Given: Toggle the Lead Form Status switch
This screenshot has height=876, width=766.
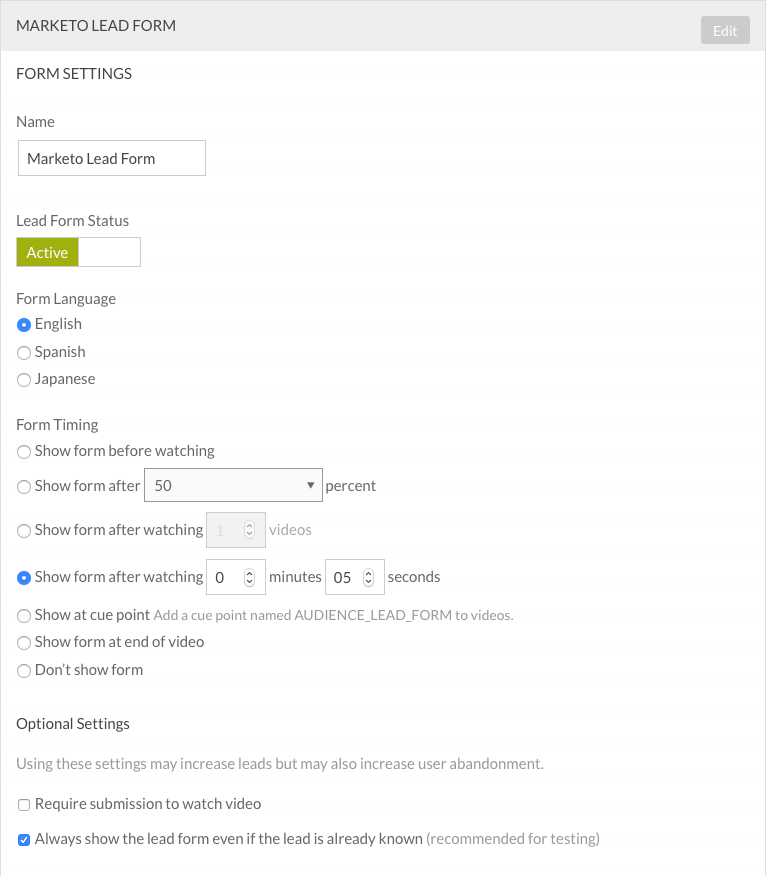Looking at the screenshot, I should pos(78,252).
